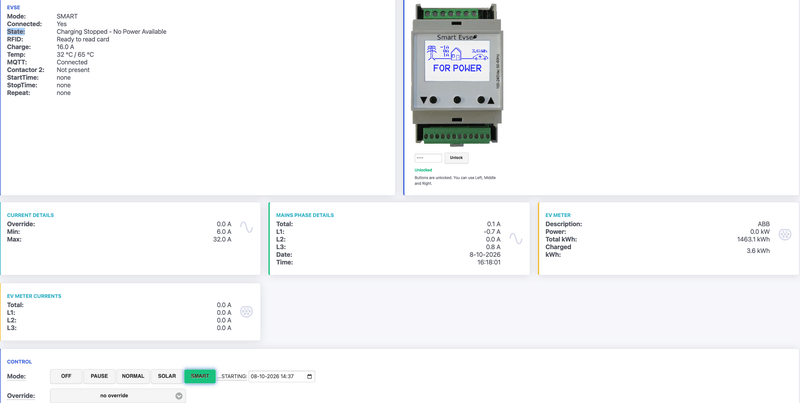Image resolution: width=800 pixels, height=403 pixels.
Task: Click the Unlock button
Action: [x=456, y=158]
